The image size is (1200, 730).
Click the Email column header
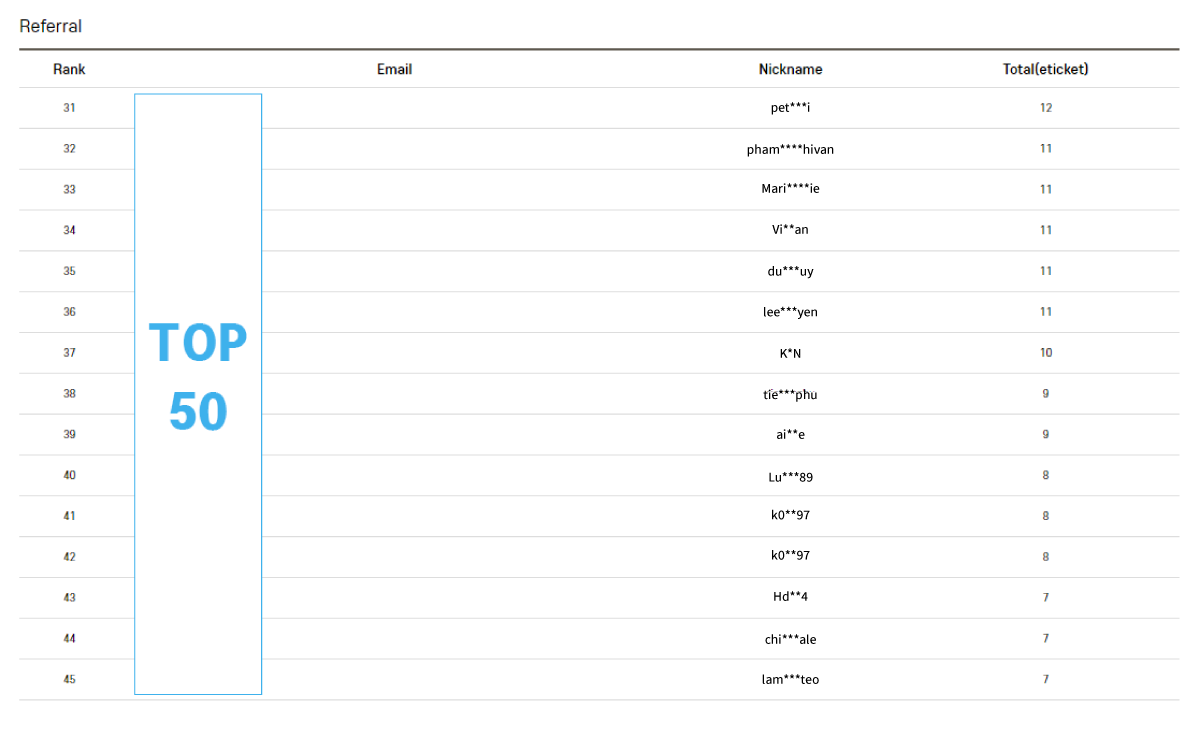394,69
